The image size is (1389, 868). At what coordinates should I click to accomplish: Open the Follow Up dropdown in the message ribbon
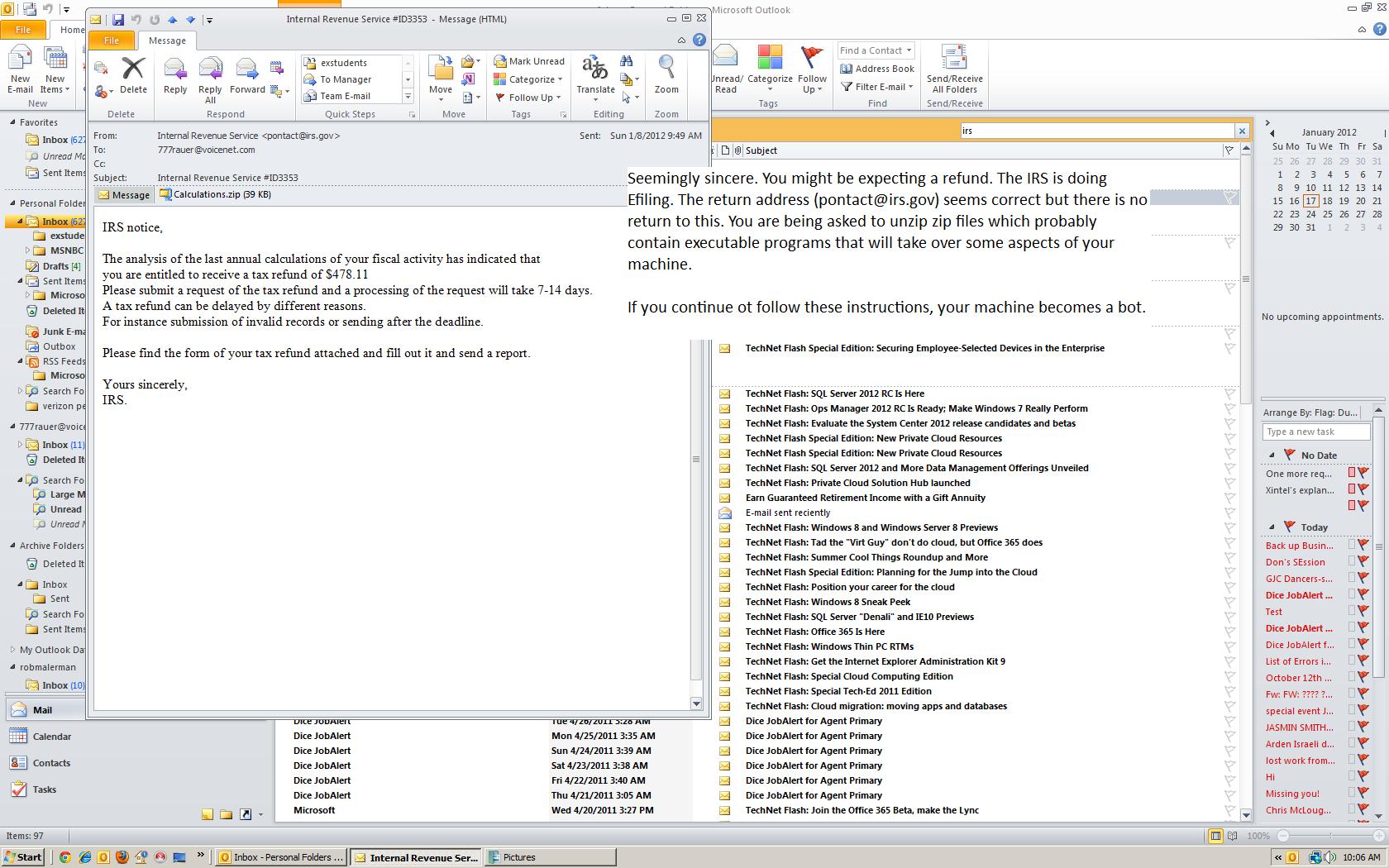[527, 98]
